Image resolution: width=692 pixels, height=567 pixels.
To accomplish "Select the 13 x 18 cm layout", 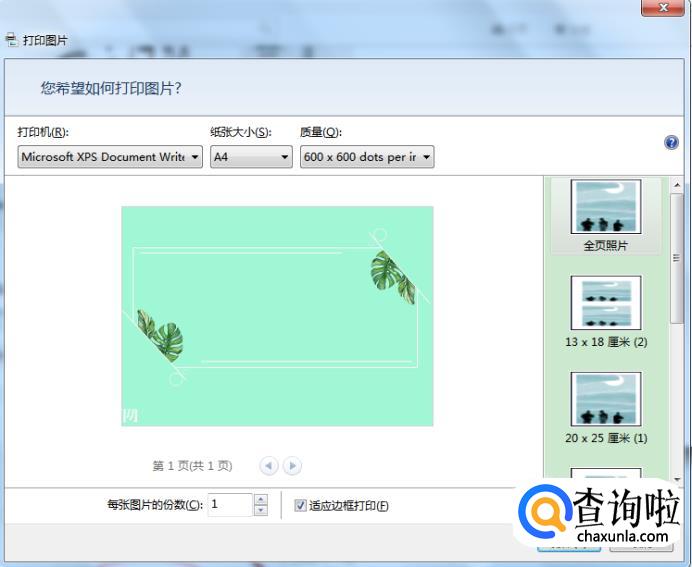I will [606, 312].
